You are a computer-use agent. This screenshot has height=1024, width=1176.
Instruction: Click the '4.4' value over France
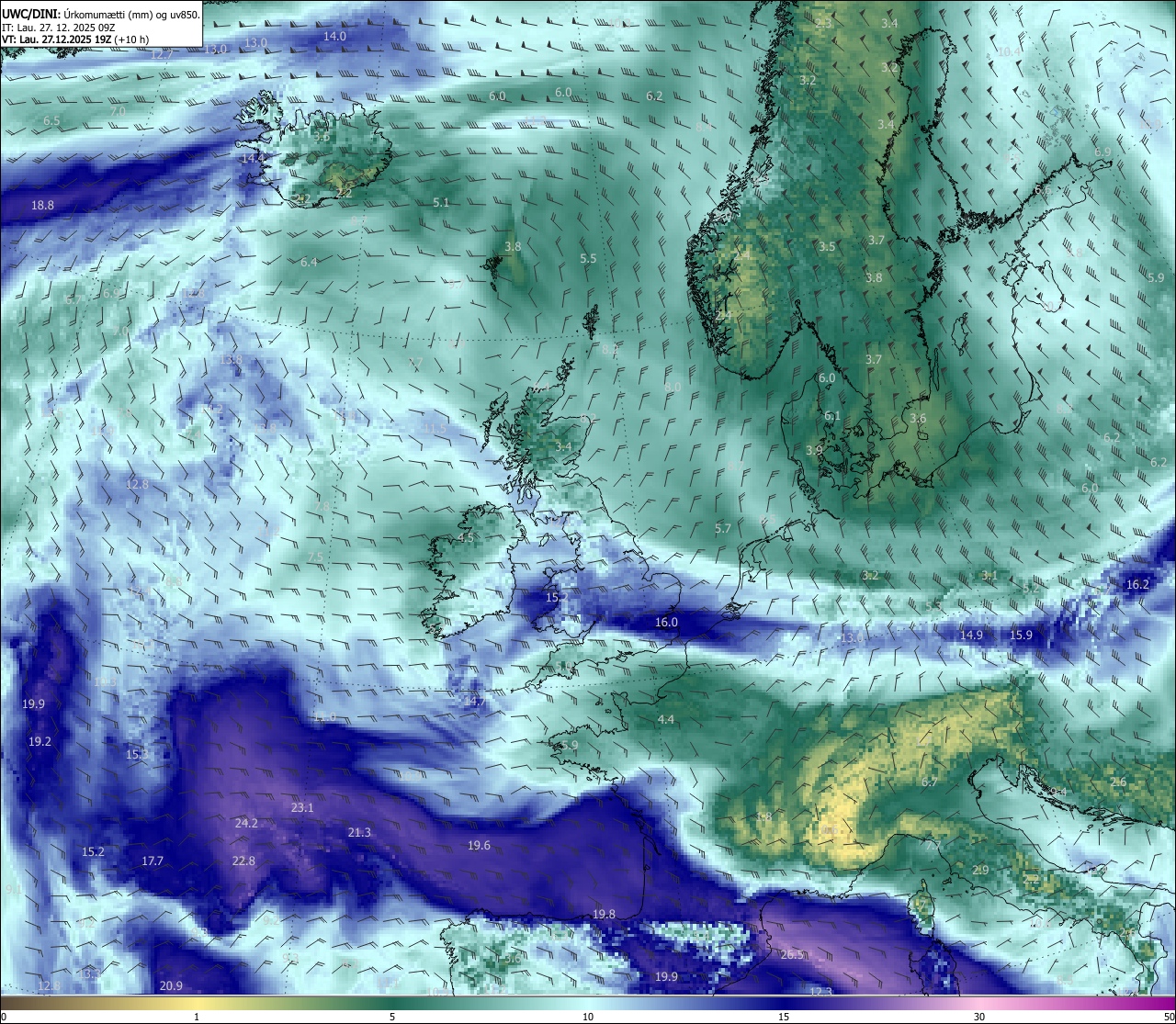tap(666, 720)
